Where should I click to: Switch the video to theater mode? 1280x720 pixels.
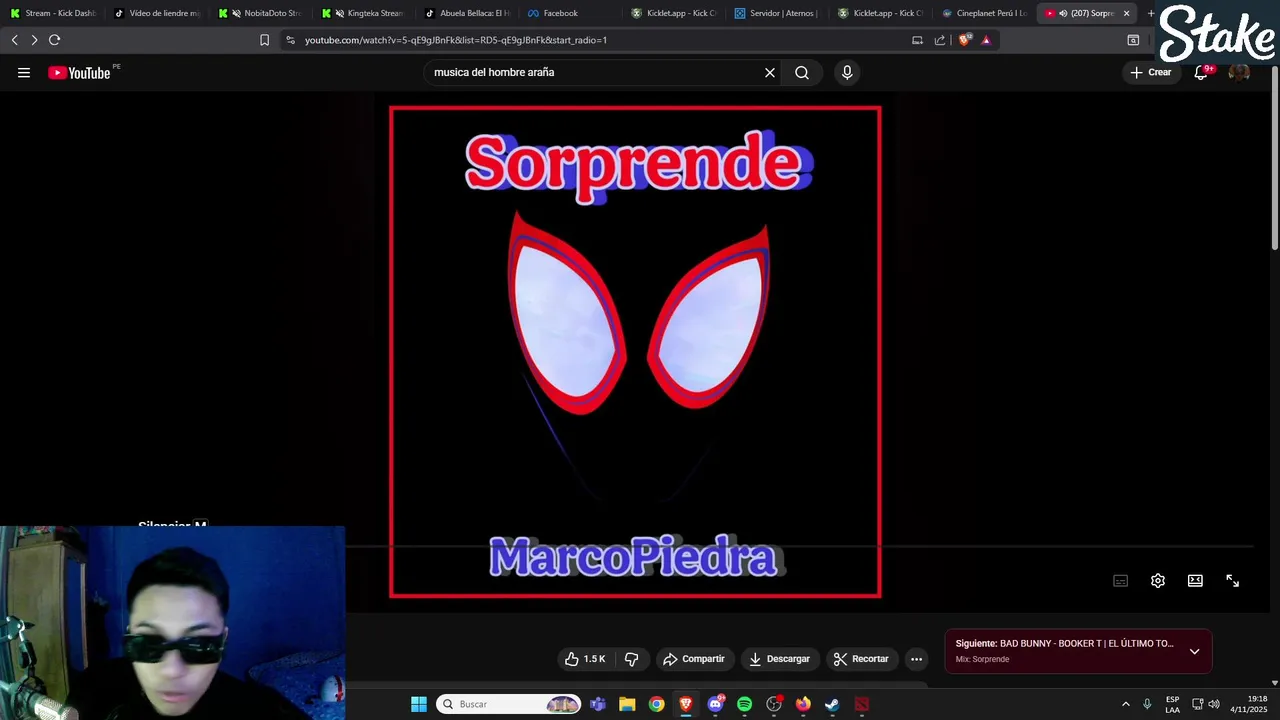(1195, 581)
